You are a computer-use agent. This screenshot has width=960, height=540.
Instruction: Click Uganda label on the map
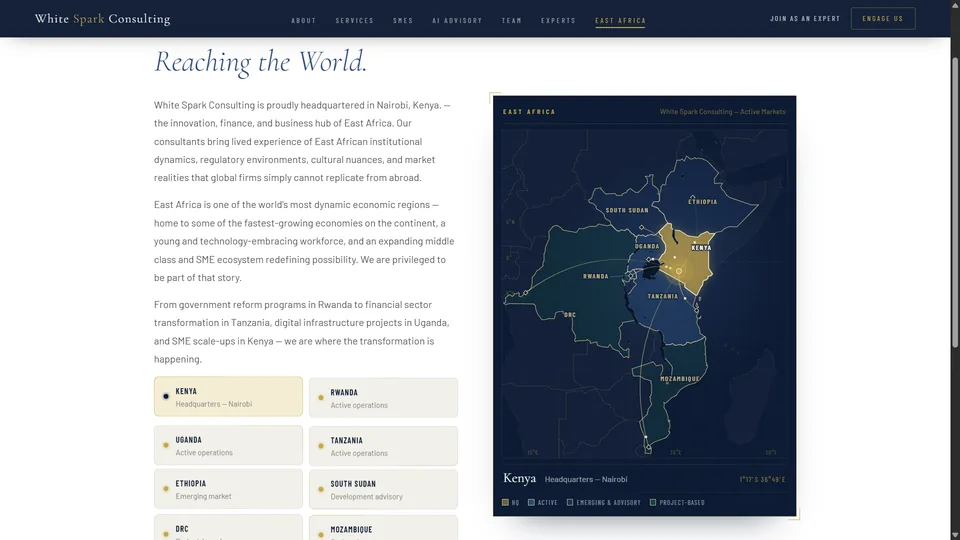tap(647, 246)
